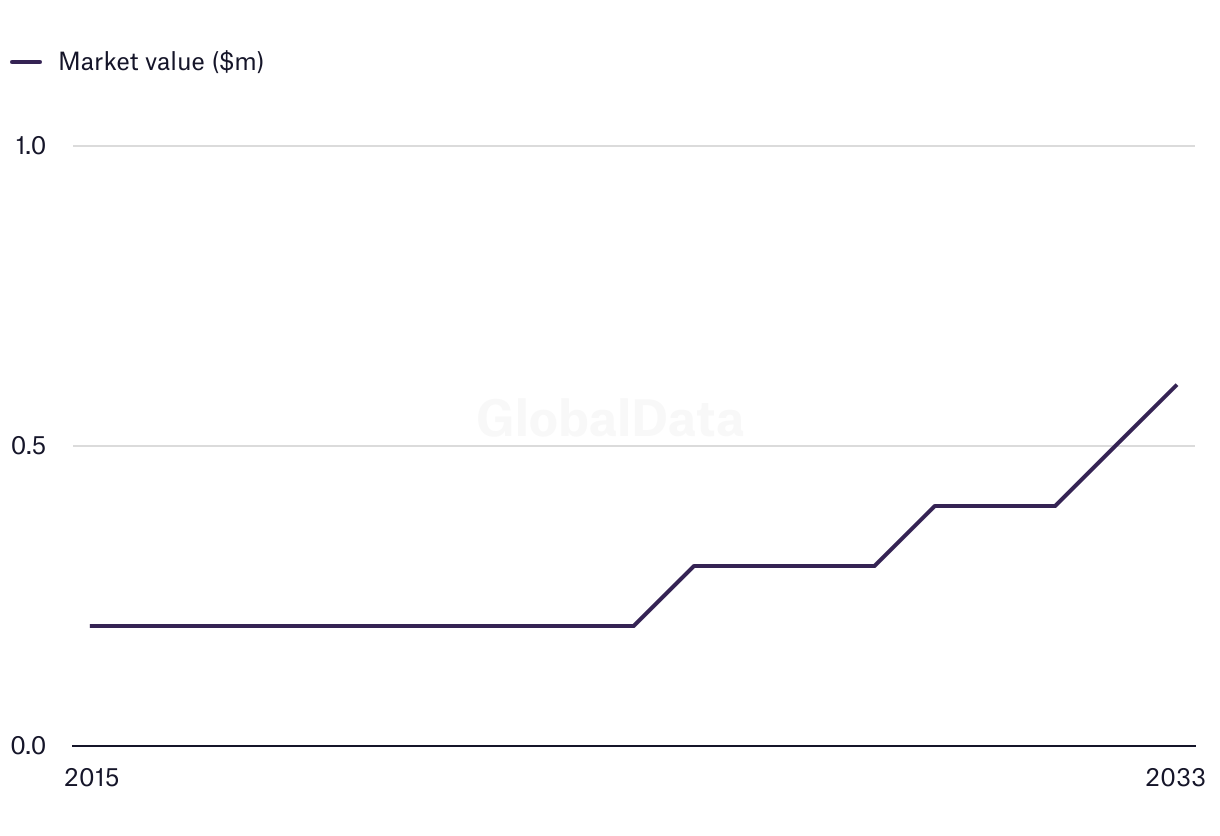
Task: Click the 1.0 horizontal gridline
Action: [600, 146]
